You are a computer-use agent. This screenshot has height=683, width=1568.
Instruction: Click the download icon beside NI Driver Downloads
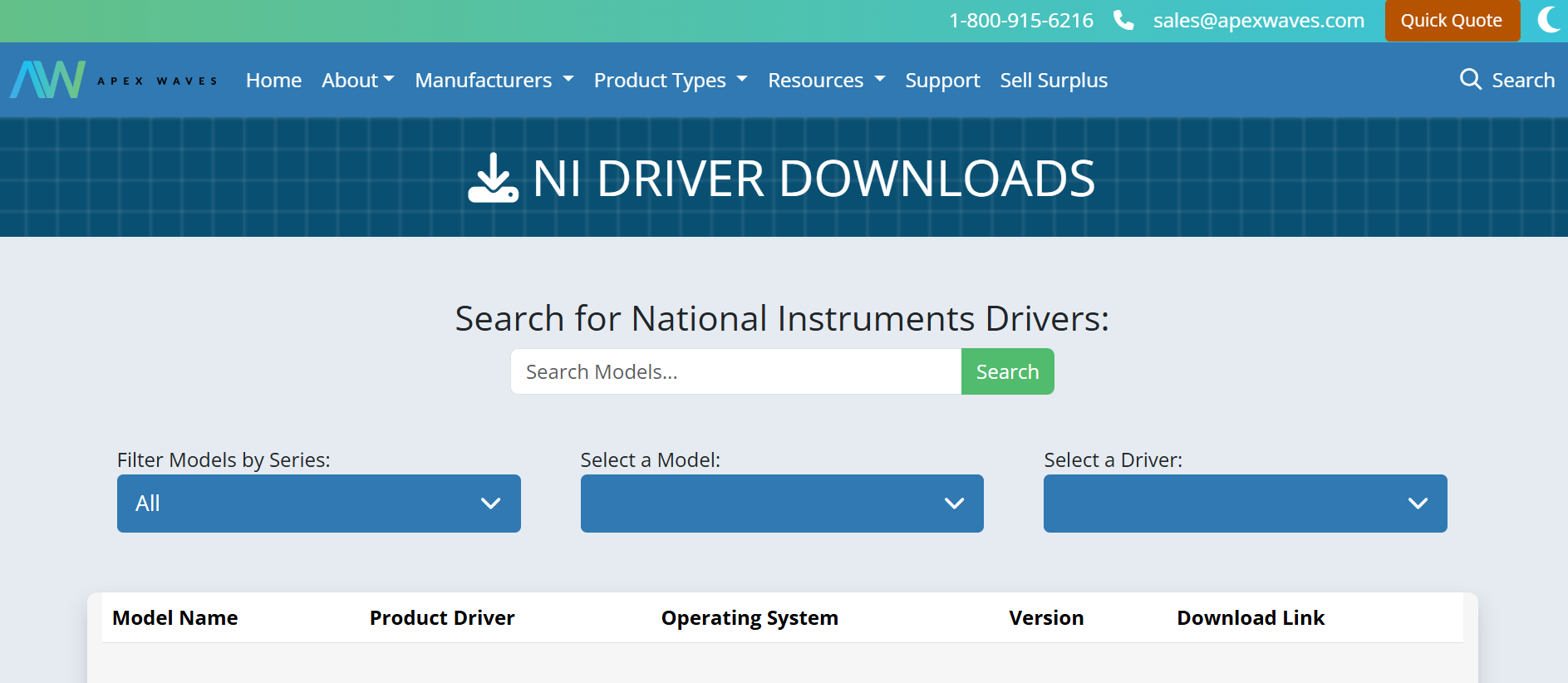[494, 178]
